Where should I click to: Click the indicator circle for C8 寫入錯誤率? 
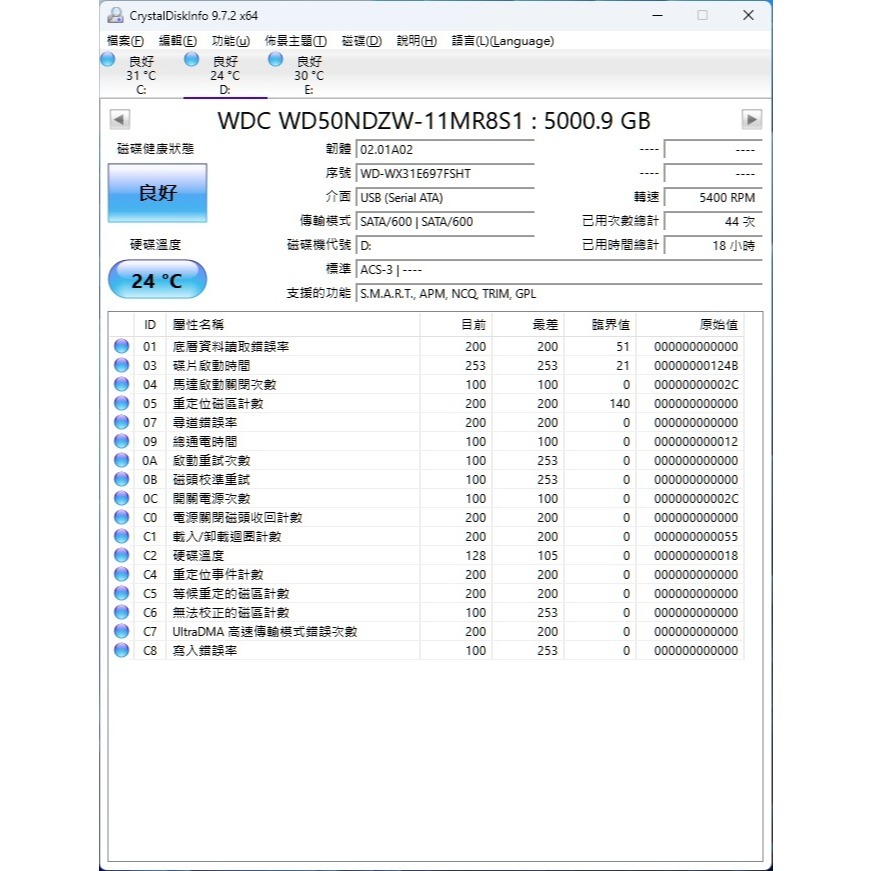click(x=121, y=650)
